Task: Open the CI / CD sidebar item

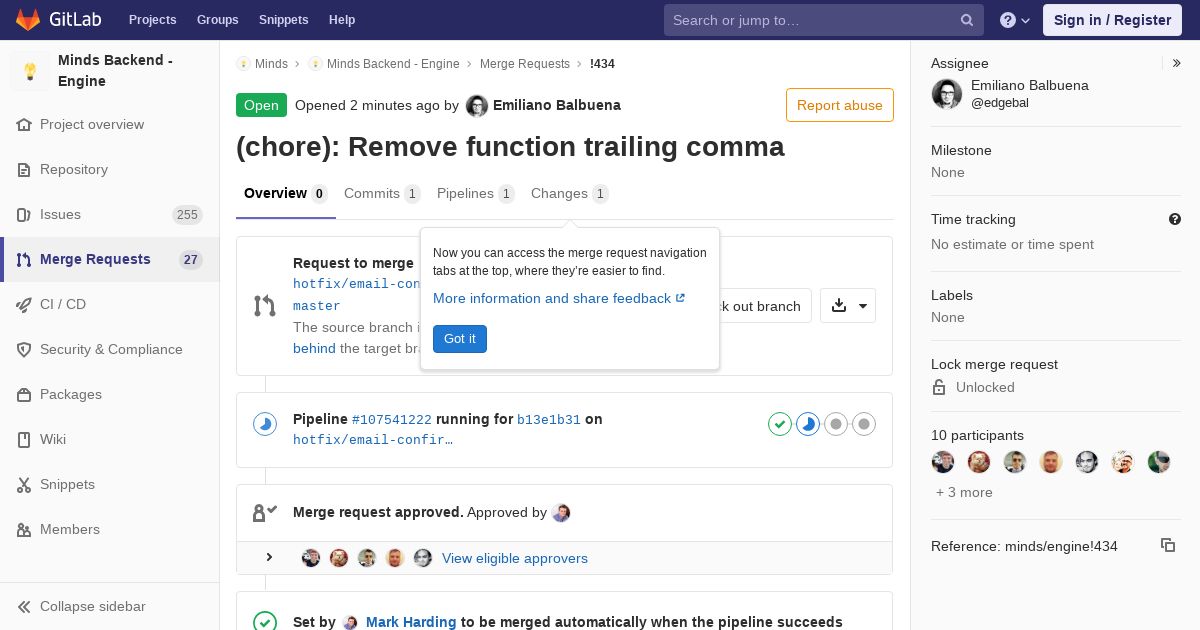Action: tap(62, 304)
